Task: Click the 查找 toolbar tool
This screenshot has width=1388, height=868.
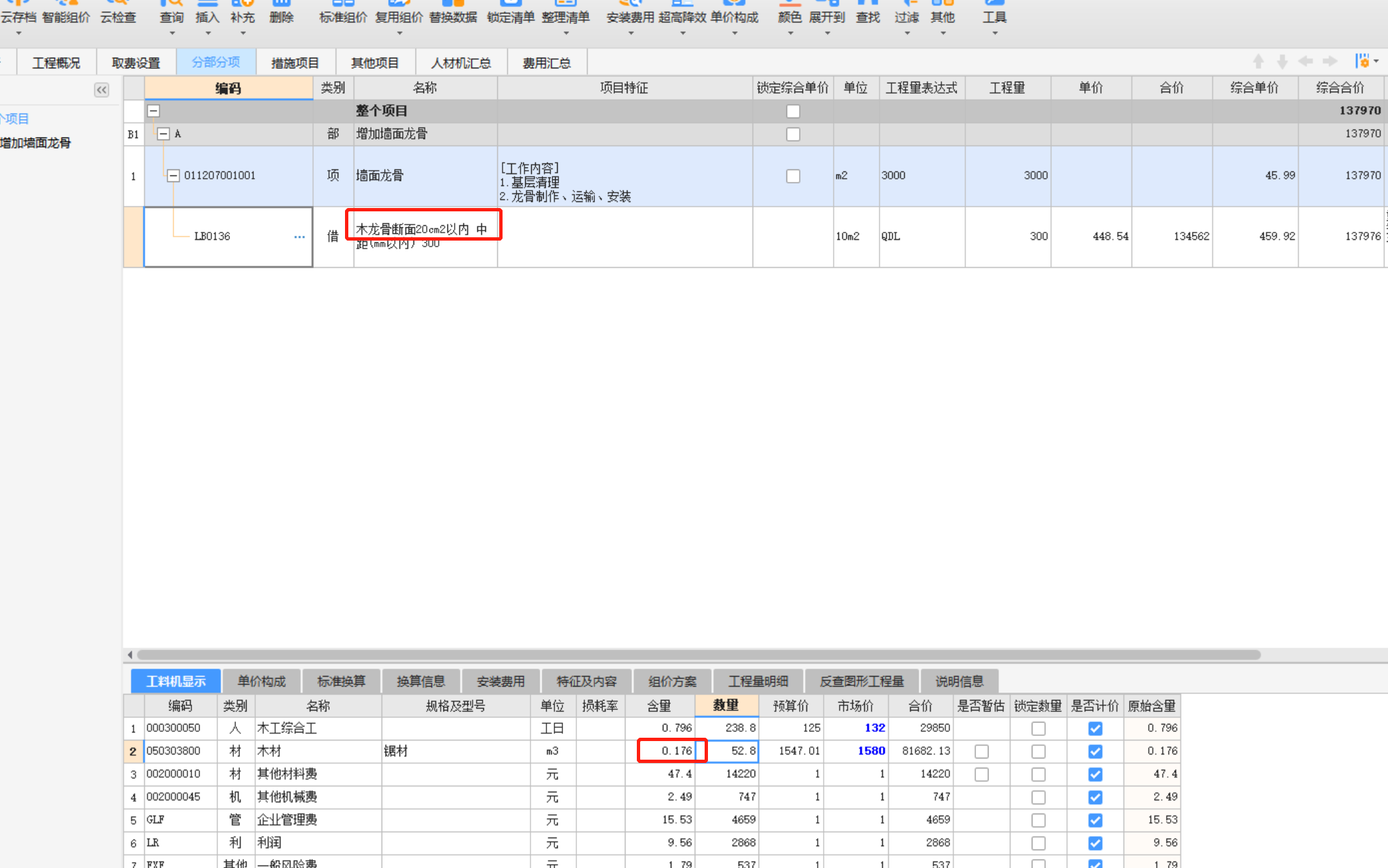Action: tap(867, 13)
